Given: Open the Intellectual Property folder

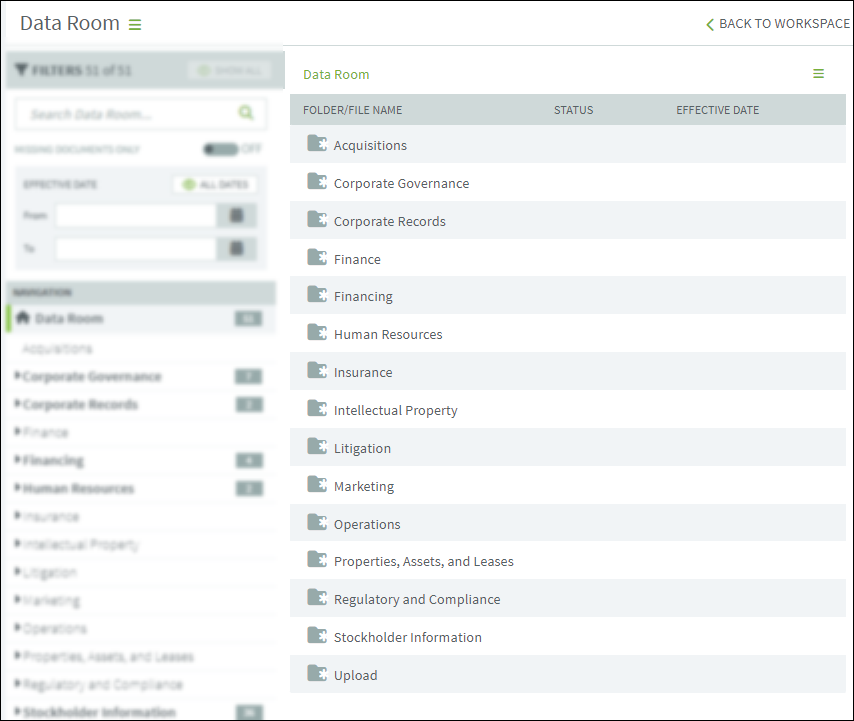Looking at the screenshot, I should 395,410.
